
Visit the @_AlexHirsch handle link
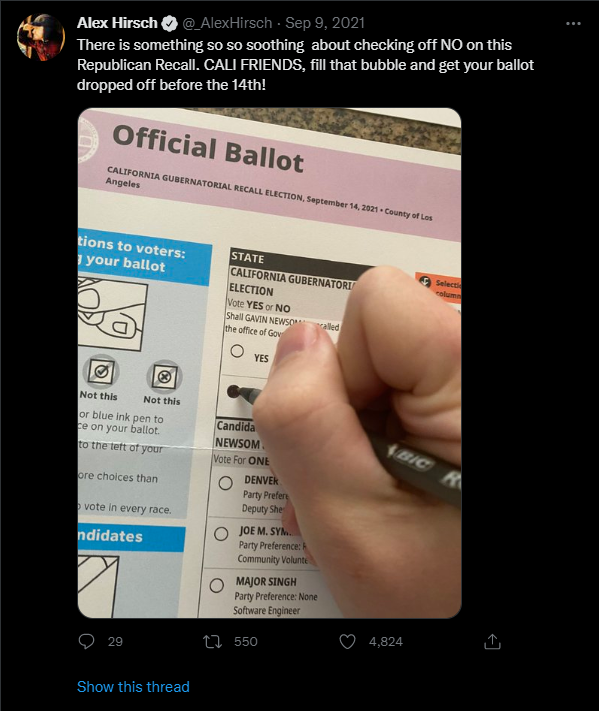(227, 23)
